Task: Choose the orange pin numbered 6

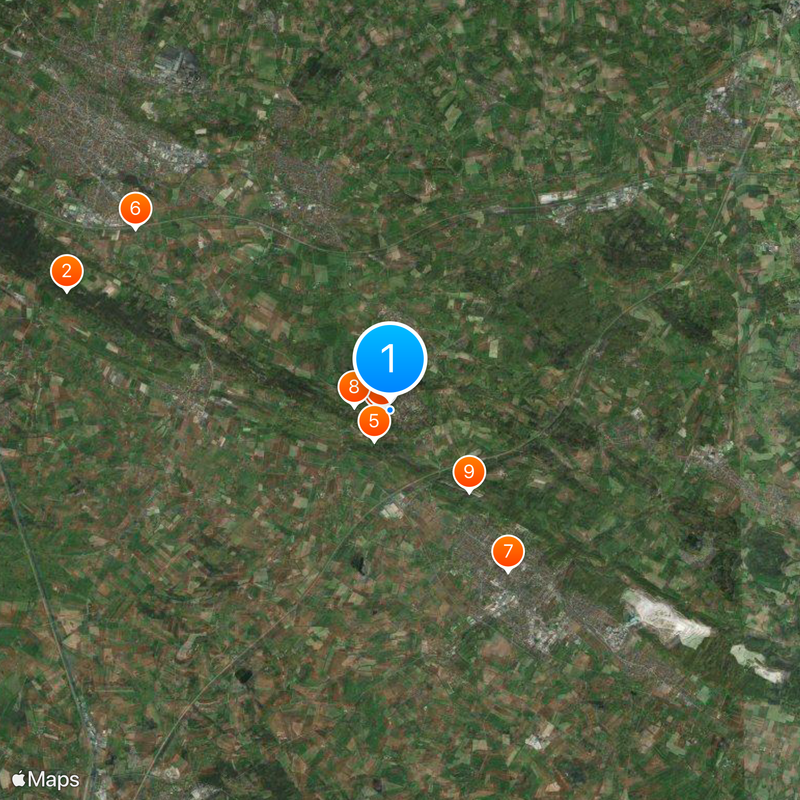Action: tap(135, 209)
